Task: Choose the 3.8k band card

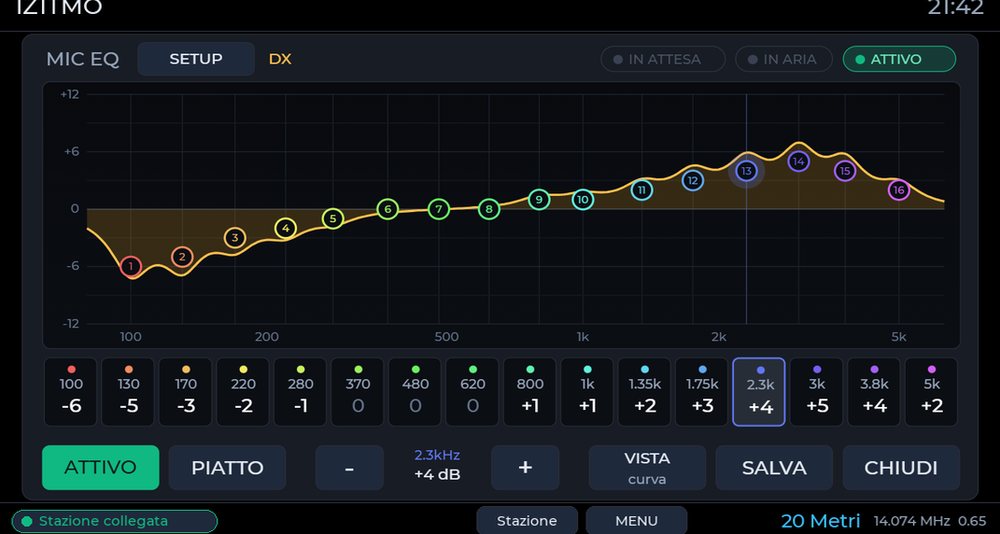Action: tap(874, 392)
